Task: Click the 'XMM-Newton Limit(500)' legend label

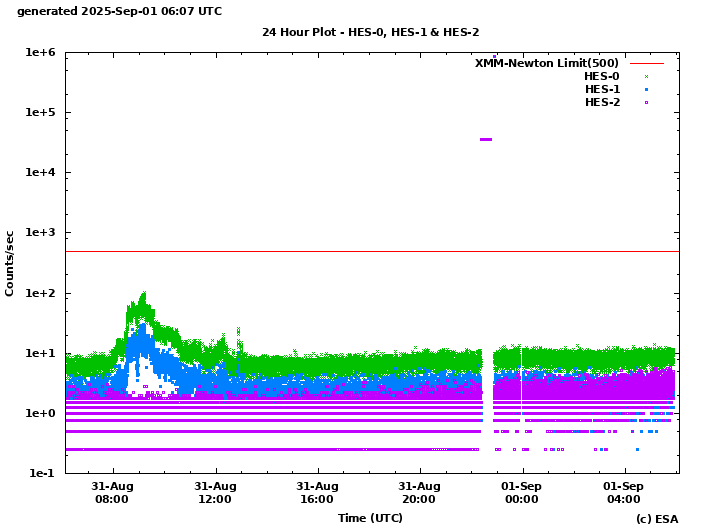Action: point(546,63)
